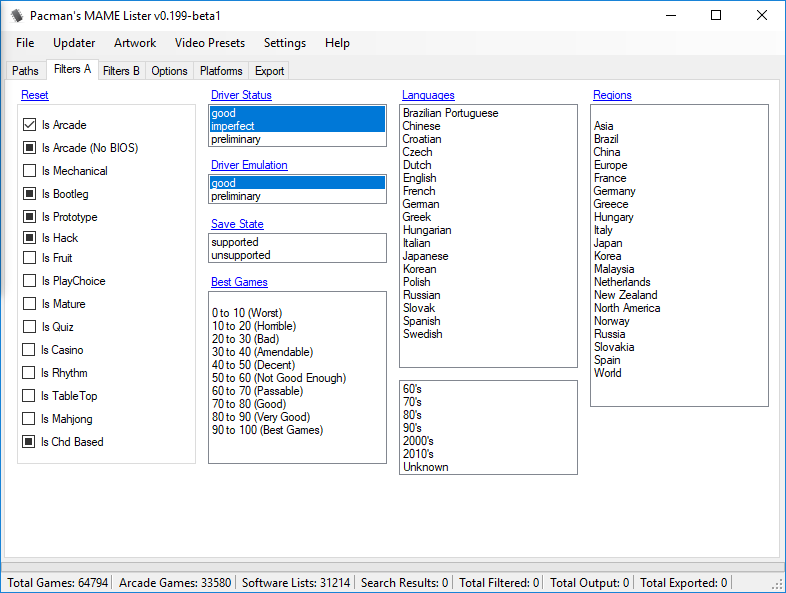
Task: Check the Is Casino checkbox
Action: [x=29, y=349]
